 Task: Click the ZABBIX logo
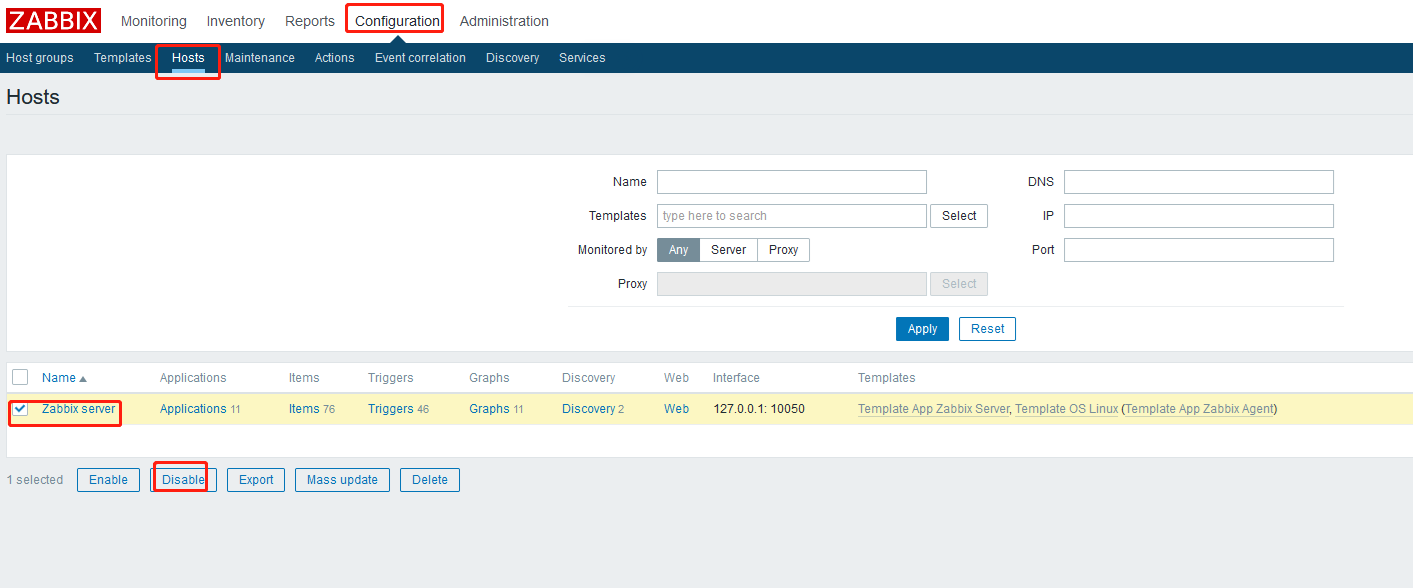pyautogui.click(x=54, y=21)
